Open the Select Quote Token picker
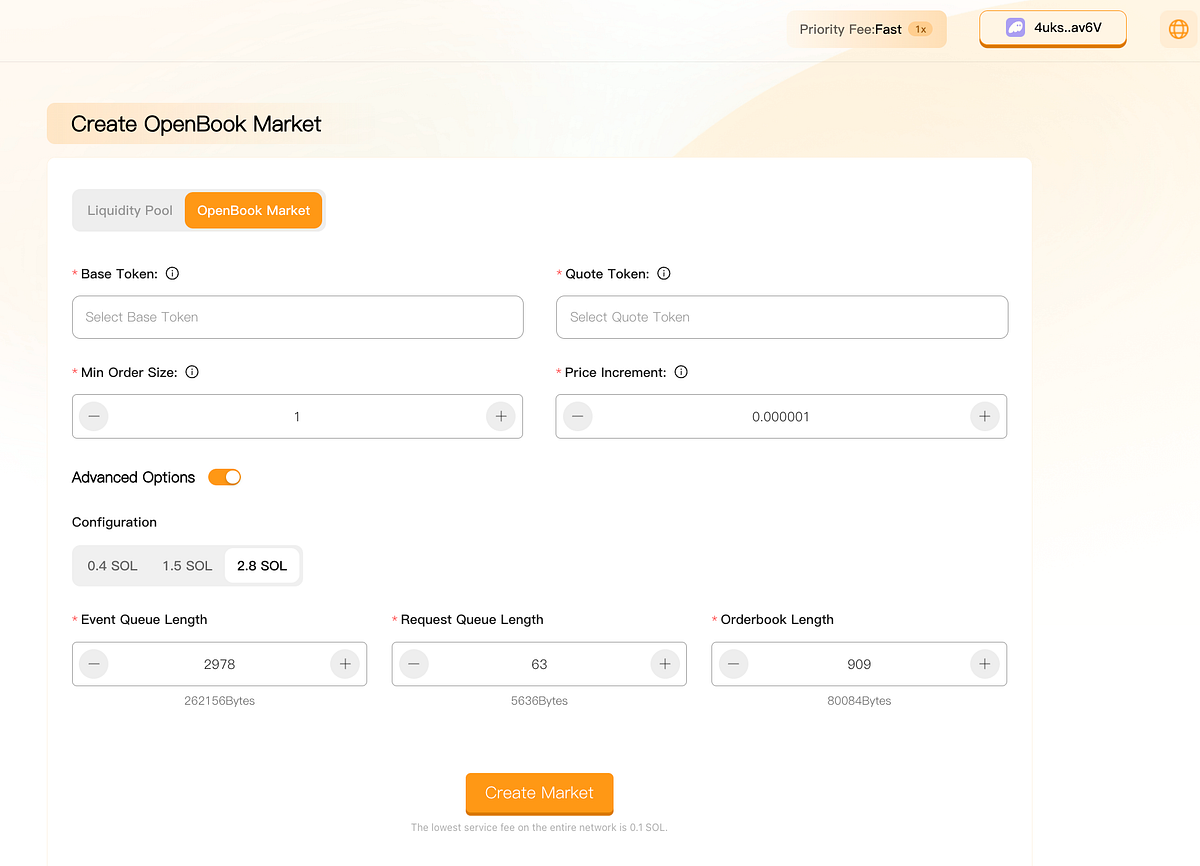1200x866 pixels. click(781, 316)
